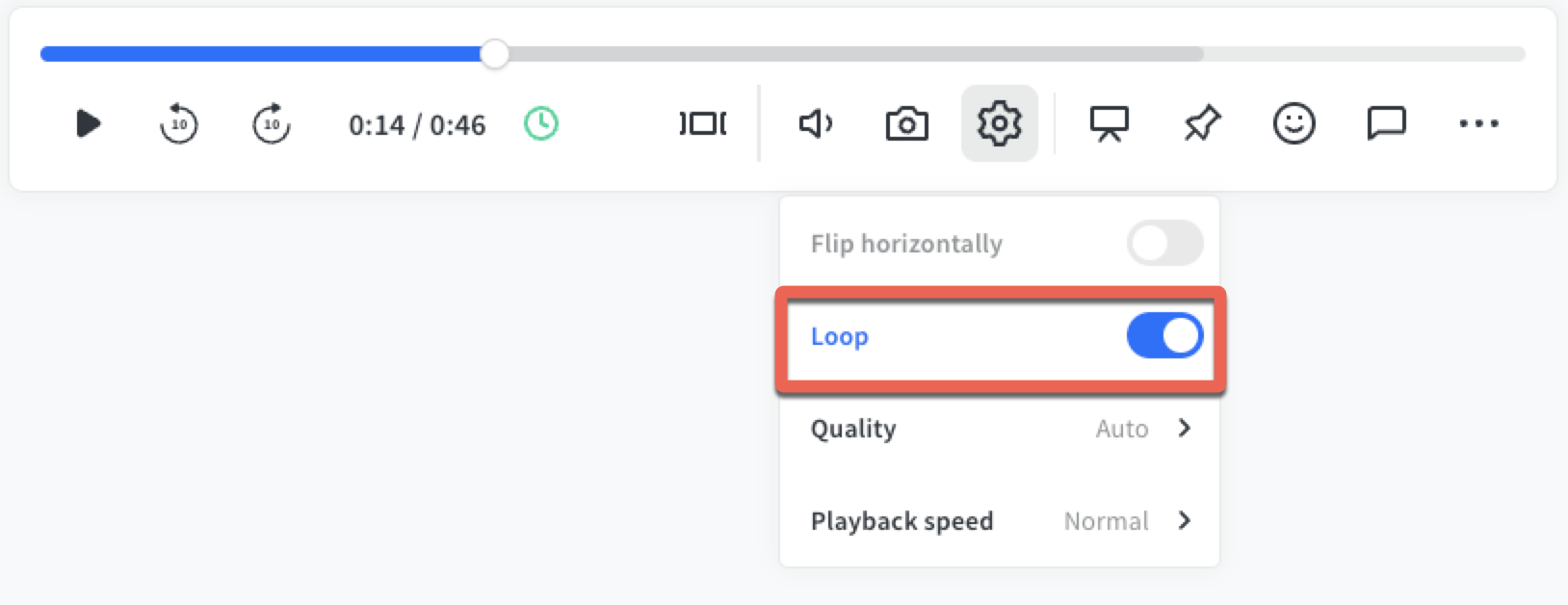1568x605 pixels.
Task: Mute the volume speaker icon
Action: coord(815,123)
